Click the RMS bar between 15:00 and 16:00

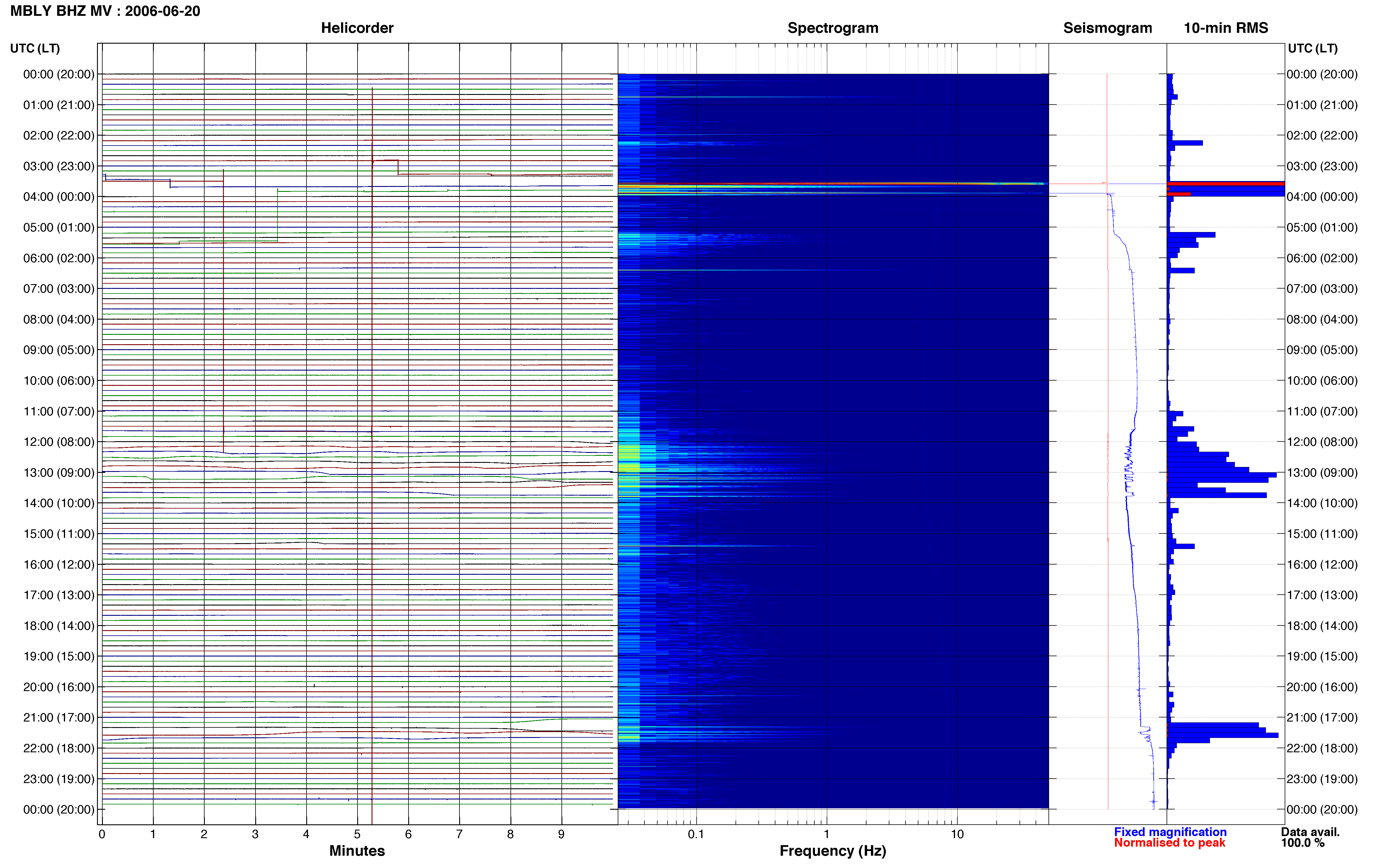(1181, 547)
